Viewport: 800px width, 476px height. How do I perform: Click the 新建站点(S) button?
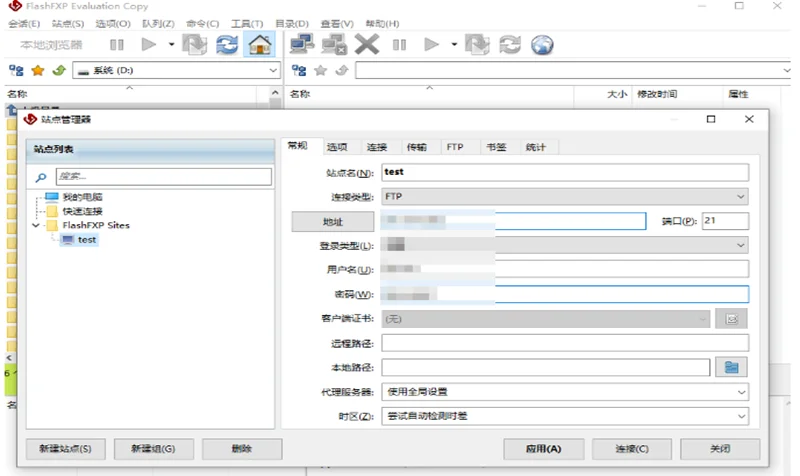click(65, 449)
